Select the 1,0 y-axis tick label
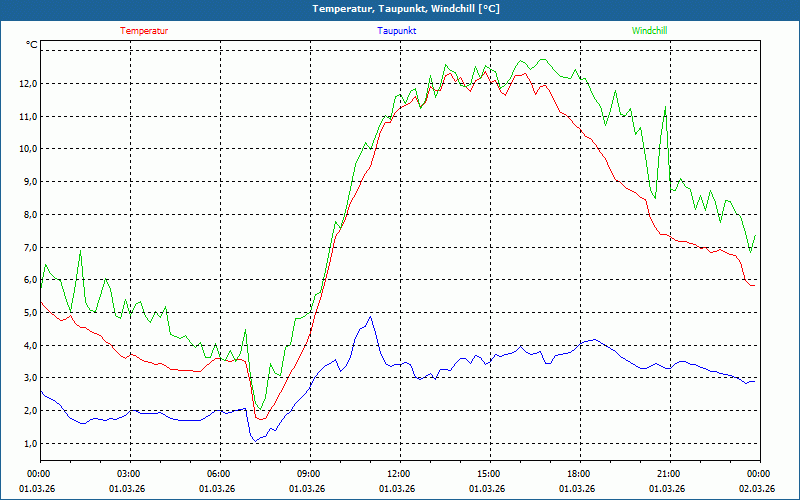This screenshot has height=500, width=800. [x=29, y=443]
